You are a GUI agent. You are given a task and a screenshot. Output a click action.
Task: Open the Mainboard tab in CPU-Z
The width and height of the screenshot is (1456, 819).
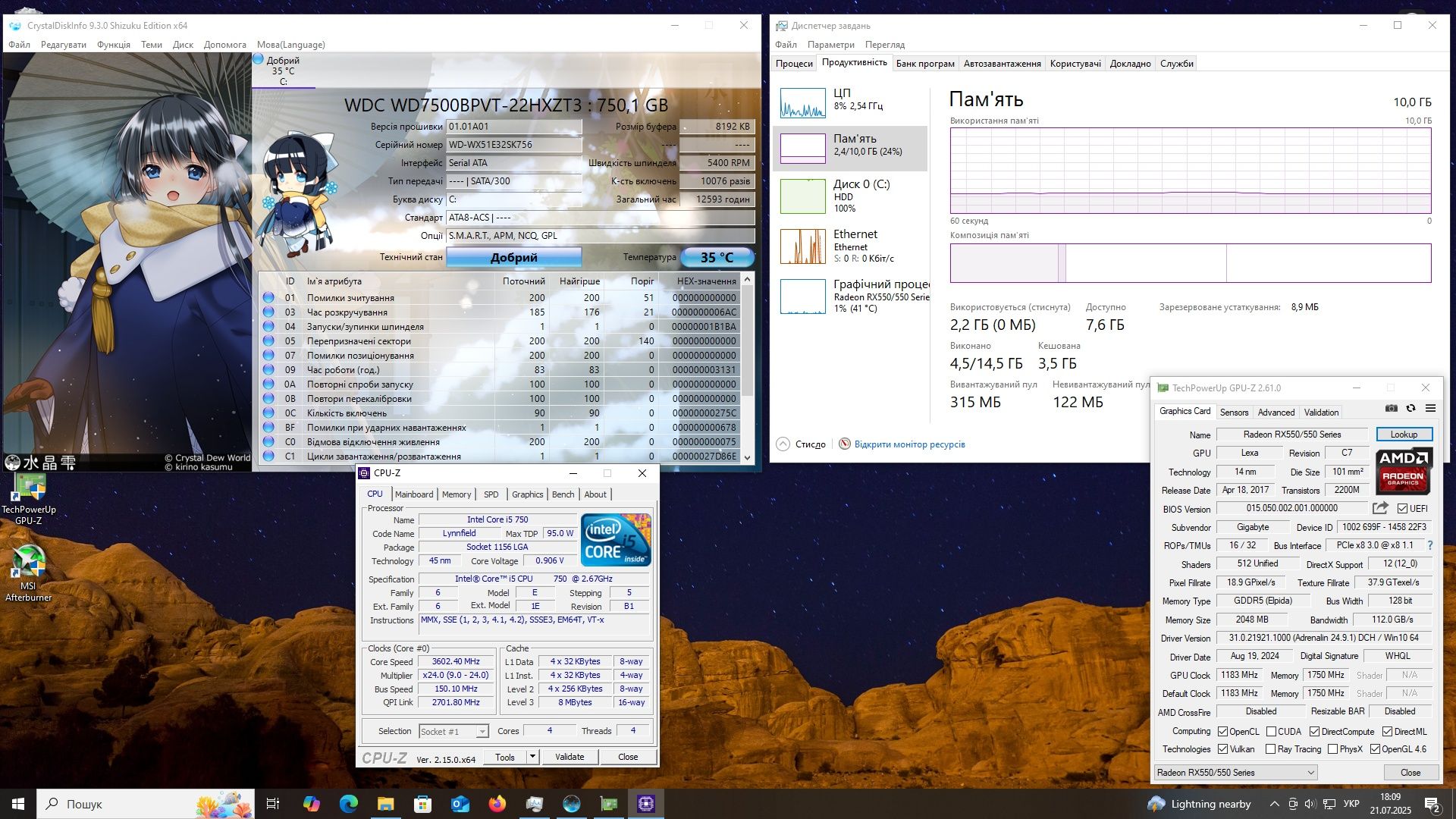point(414,494)
